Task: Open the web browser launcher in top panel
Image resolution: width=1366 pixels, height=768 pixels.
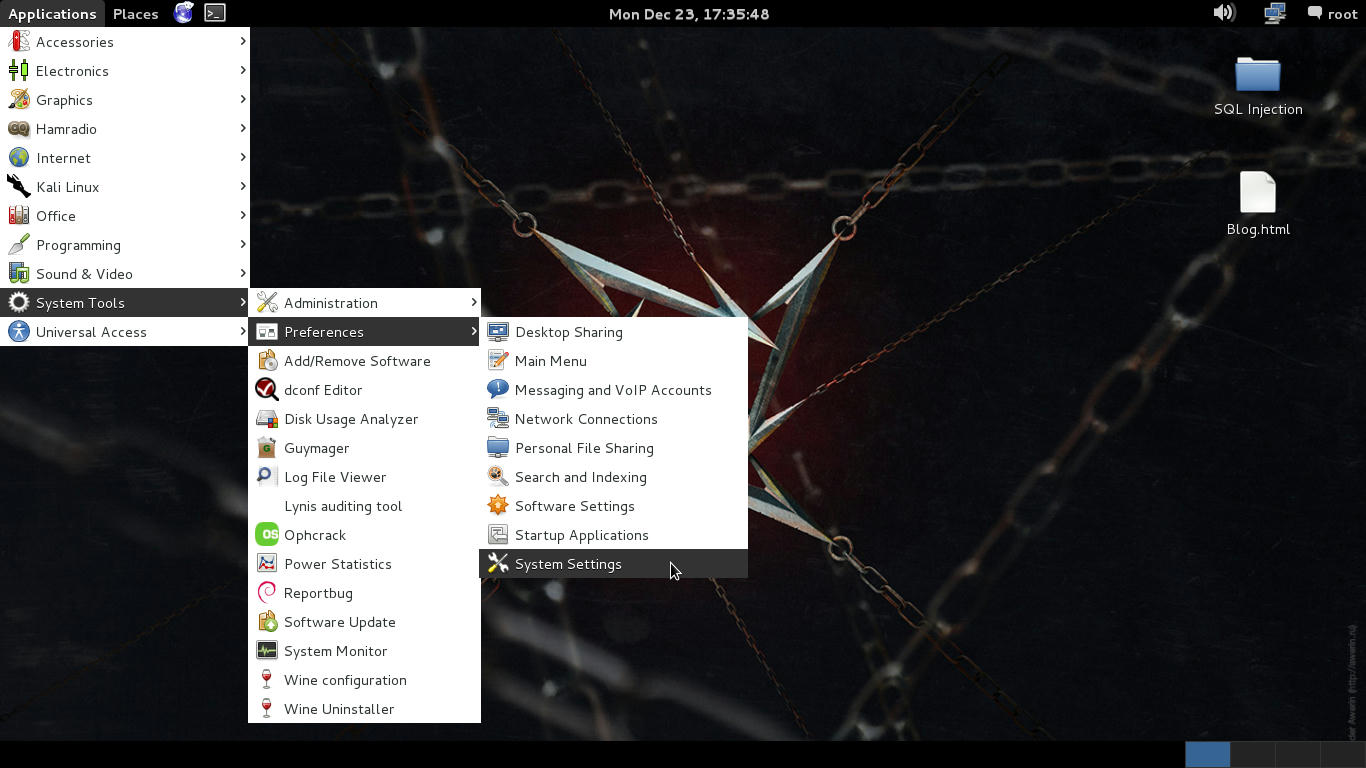Action: click(x=184, y=13)
